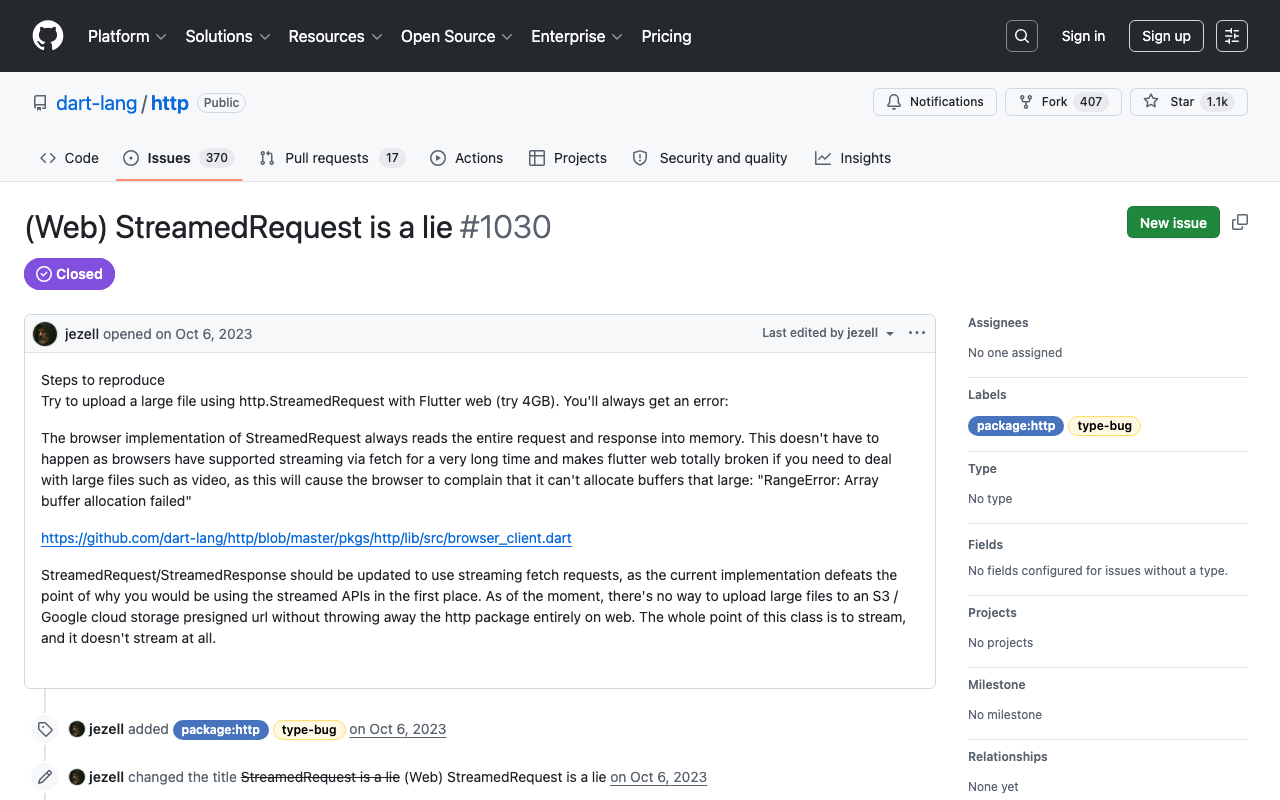Open date link of label-added event
Viewport: 1280px width, 800px height.
398,729
